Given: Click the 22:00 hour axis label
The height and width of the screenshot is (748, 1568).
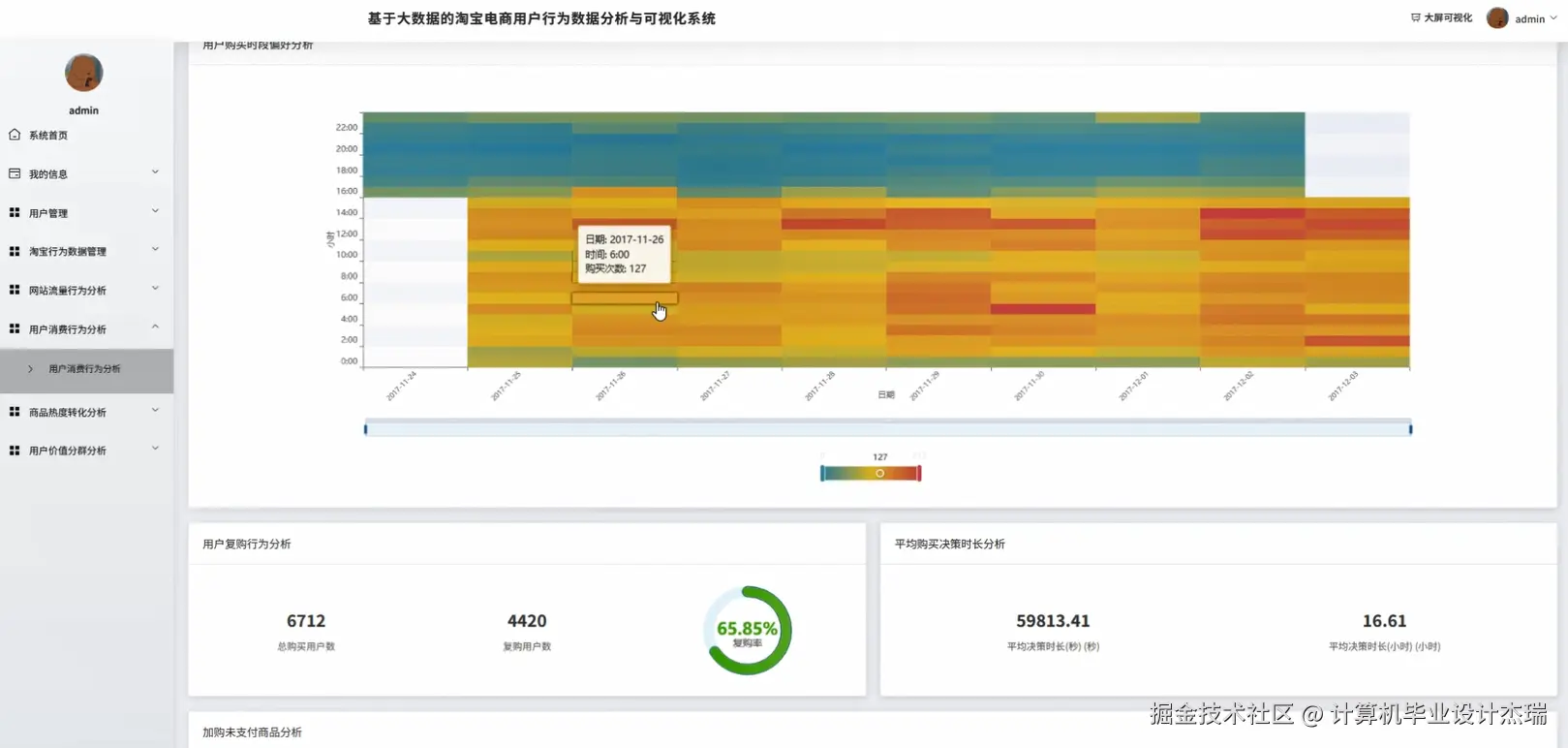Looking at the screenshot, I should [x=347, y=128].
